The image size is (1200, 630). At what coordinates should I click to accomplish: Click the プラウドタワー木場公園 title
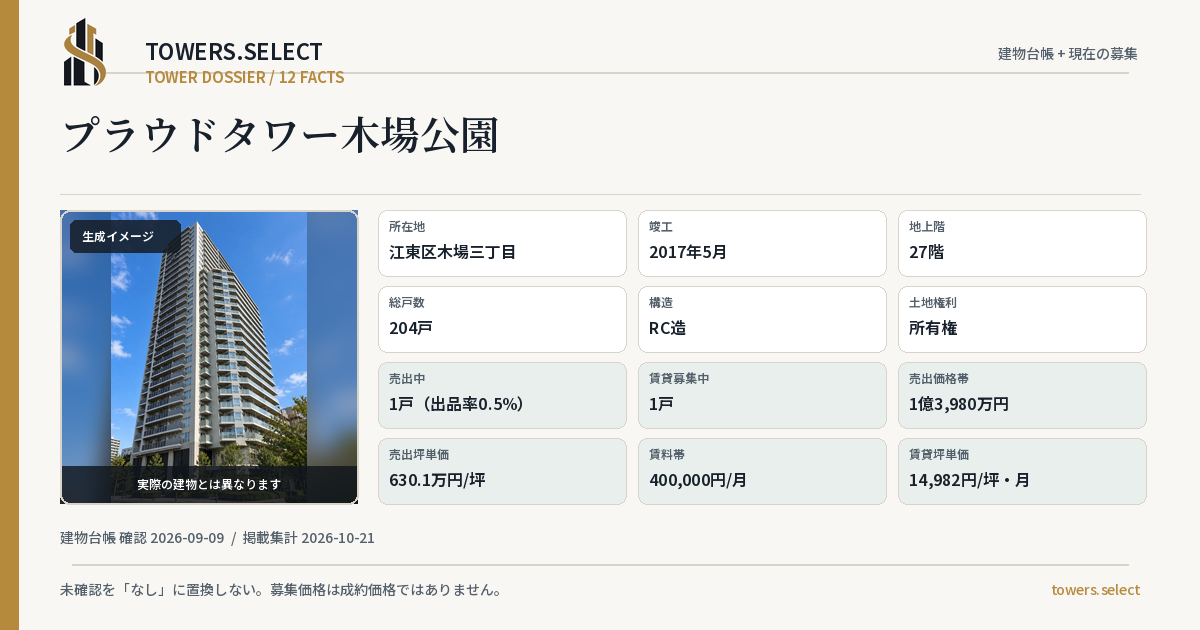point(280,135)
